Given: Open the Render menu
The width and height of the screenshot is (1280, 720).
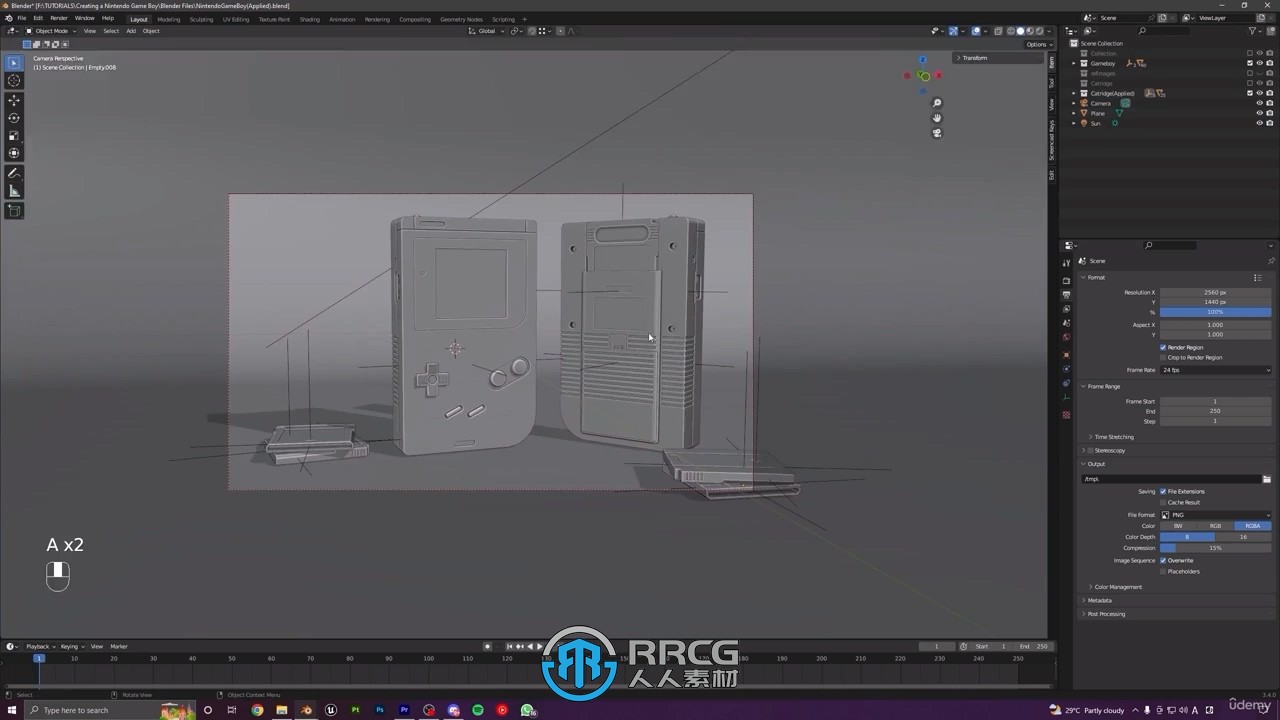Looking at the screenshot, I should (59, 18).
